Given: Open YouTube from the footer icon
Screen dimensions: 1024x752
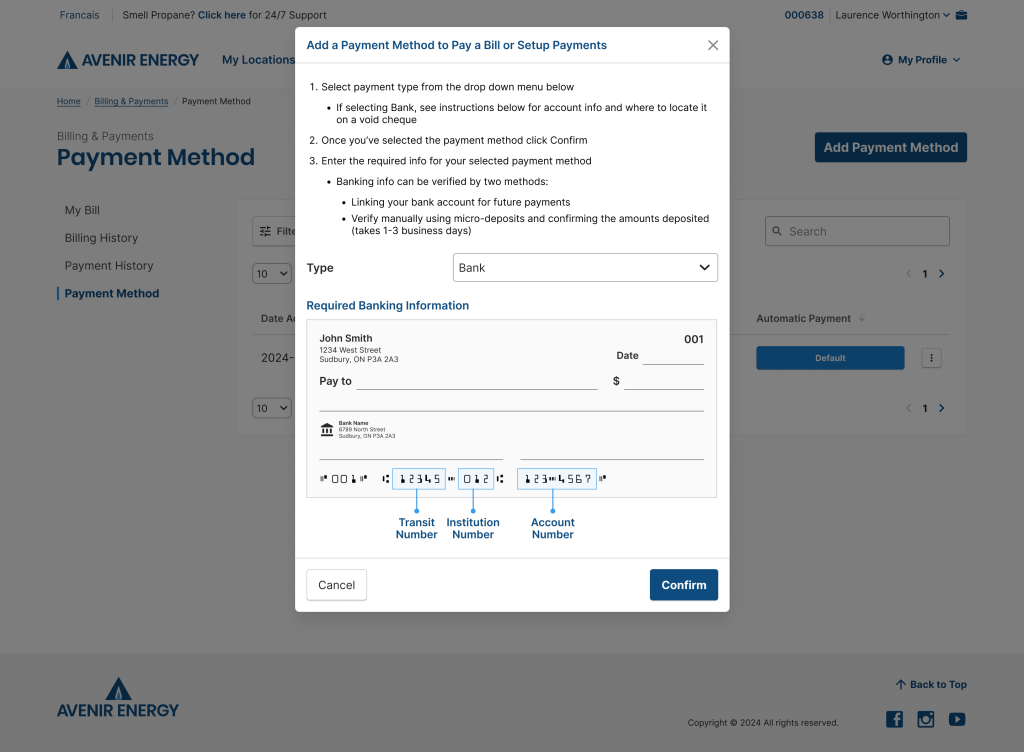Looking at the screenshot, I should pyautogui.click(x=957, y=719).
